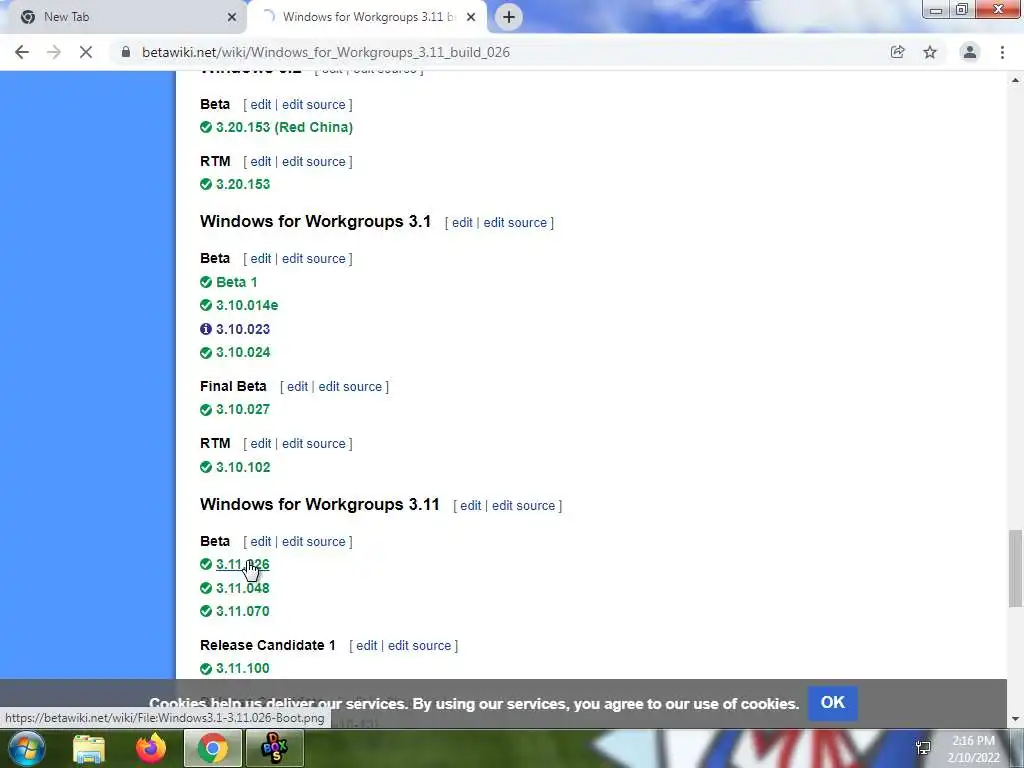Edit source of Release Candidate 1
1024x768 pixels.
[419, 646]
